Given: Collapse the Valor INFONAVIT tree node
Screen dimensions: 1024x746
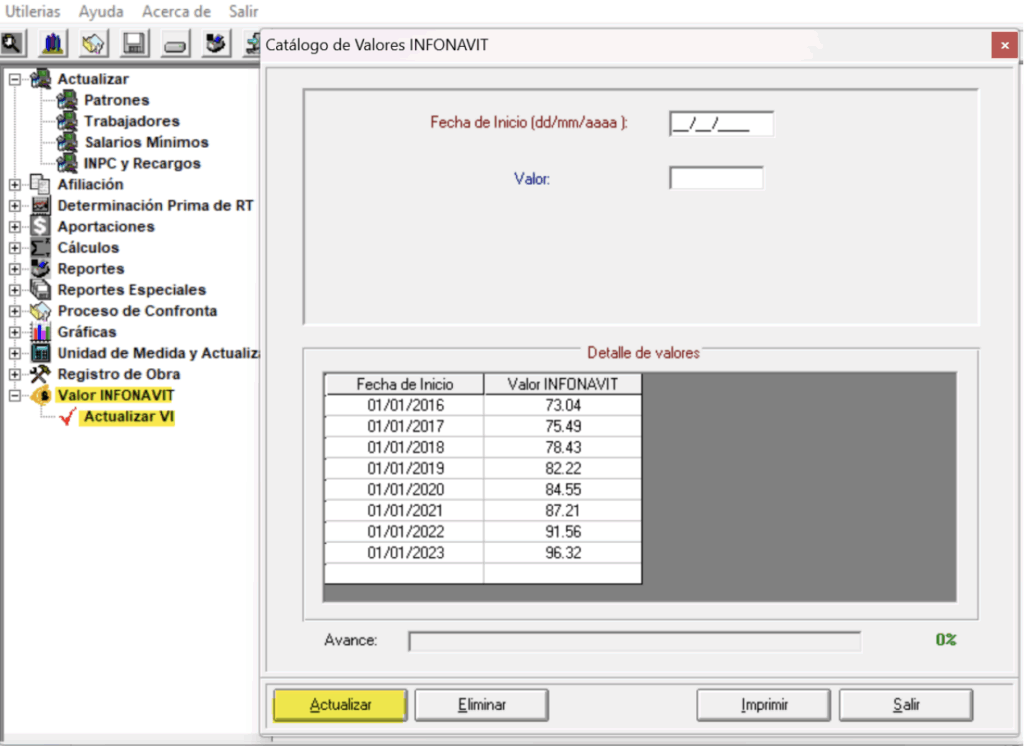Looking at the screenshot, I should (x=14, y=395).
